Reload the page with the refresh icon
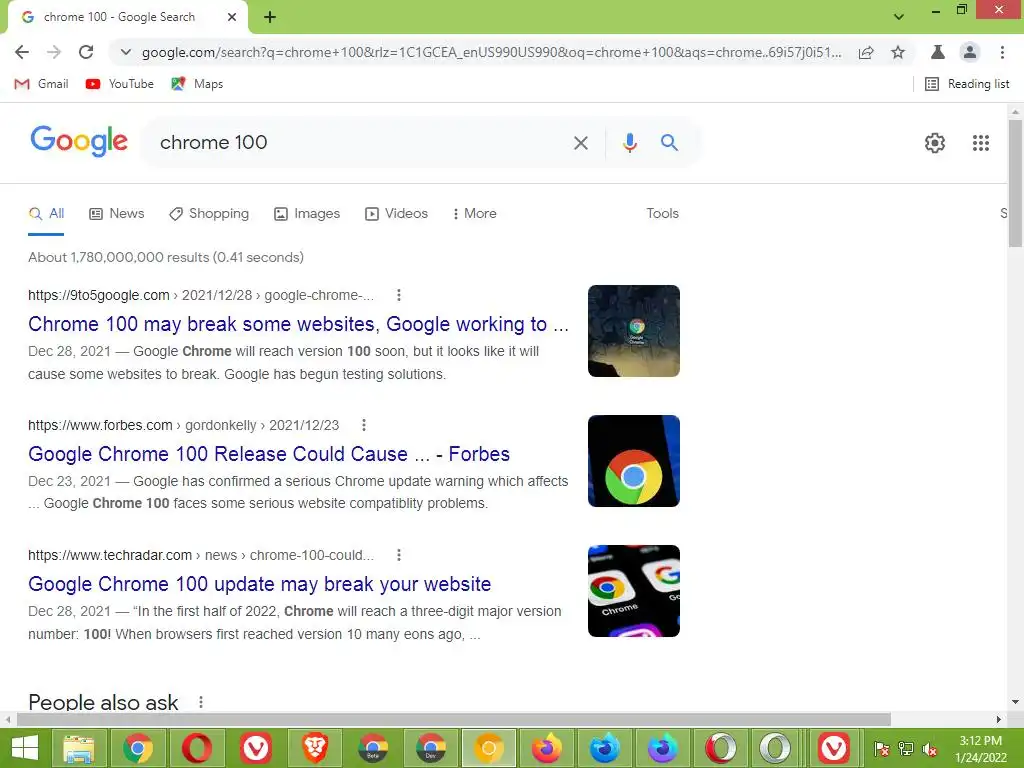 point(86,52)
